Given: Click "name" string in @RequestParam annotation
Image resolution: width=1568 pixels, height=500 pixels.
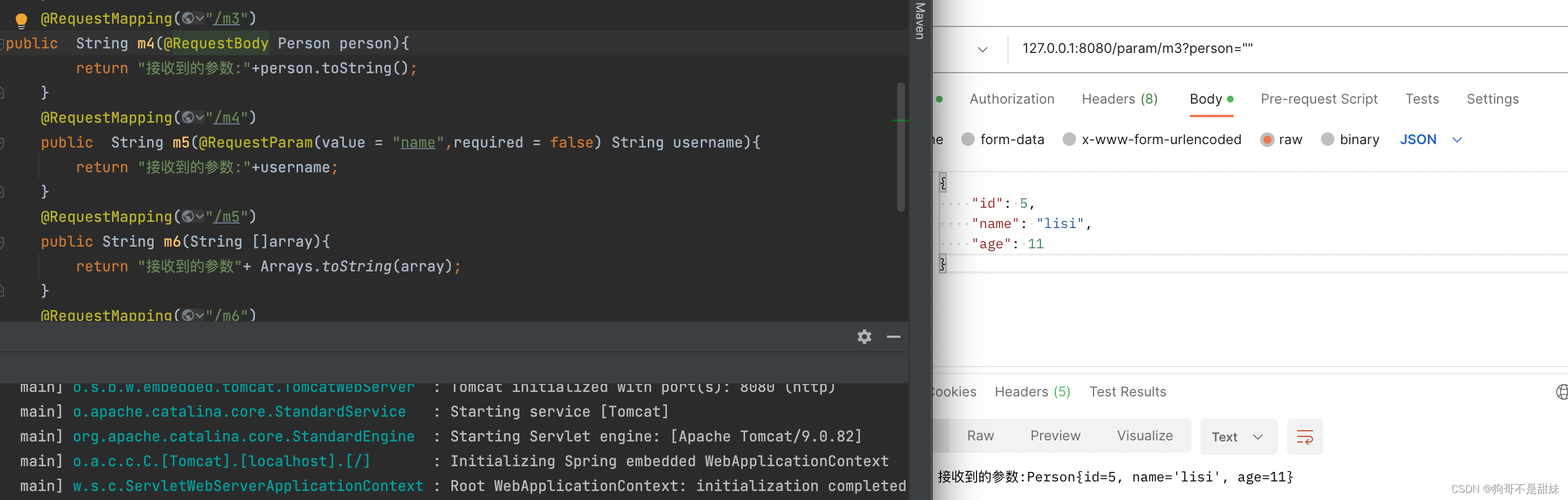Looking at the screenshot, I should [418, 142].
